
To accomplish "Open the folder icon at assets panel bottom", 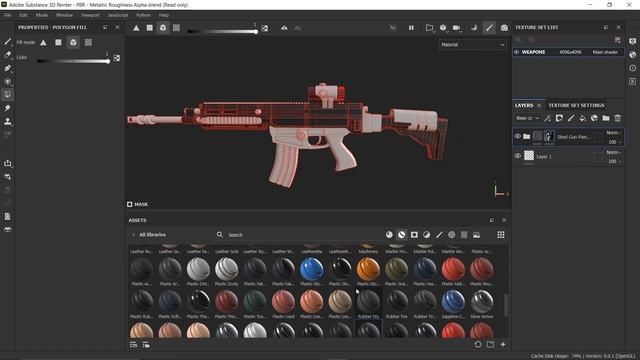I will [490, 344].
